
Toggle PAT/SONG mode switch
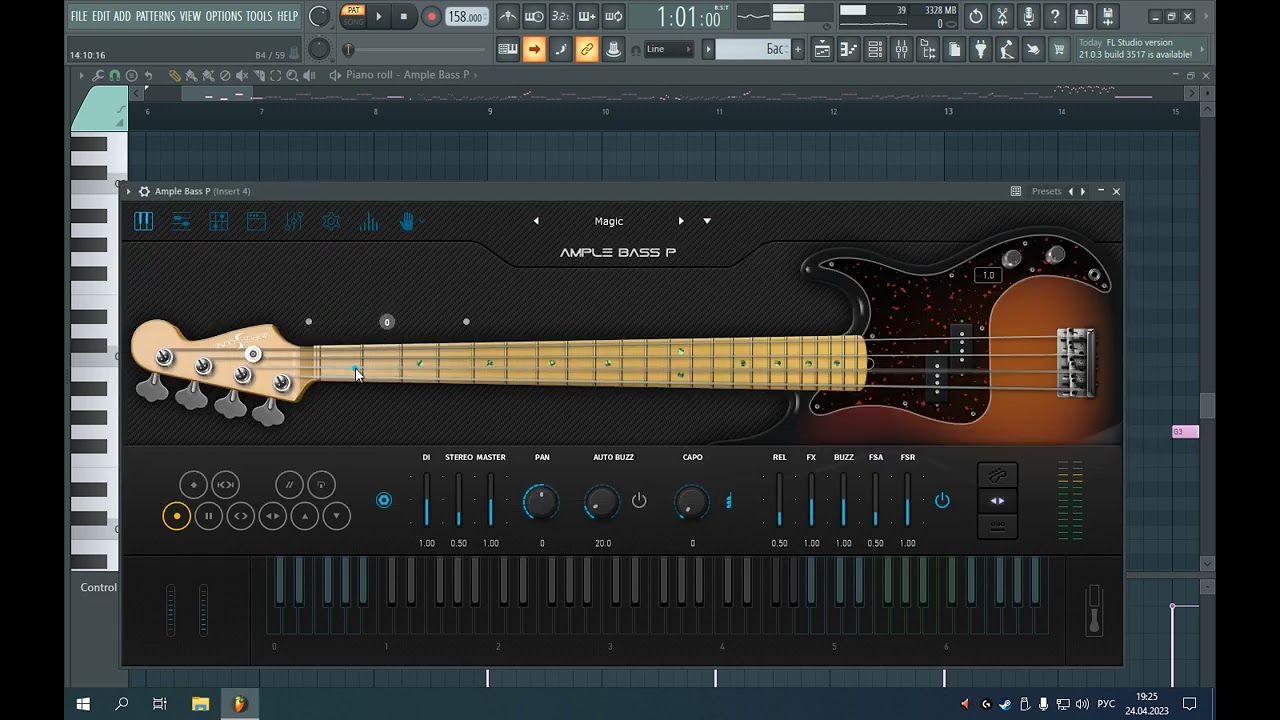click(353, 16)
